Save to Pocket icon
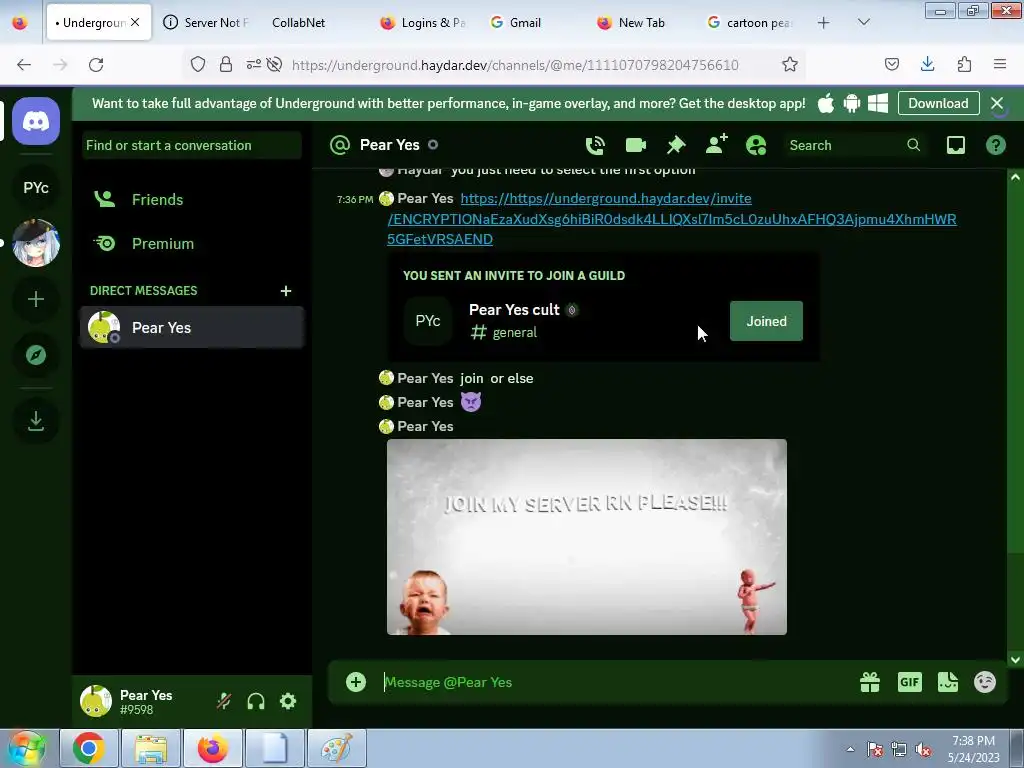This screenshot has width=1024, height=768. 891,64
